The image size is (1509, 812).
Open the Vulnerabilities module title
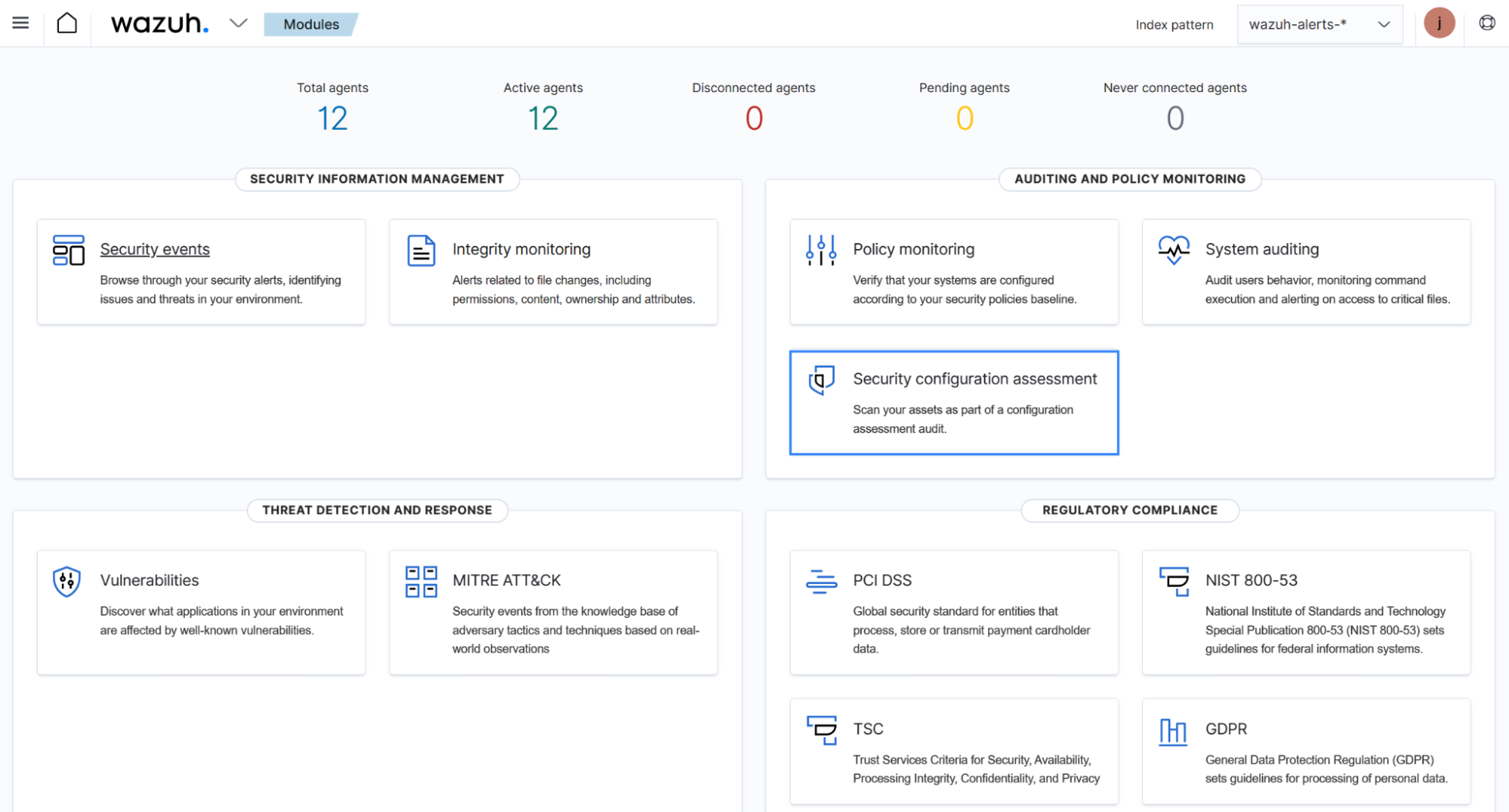click(149, 580)
